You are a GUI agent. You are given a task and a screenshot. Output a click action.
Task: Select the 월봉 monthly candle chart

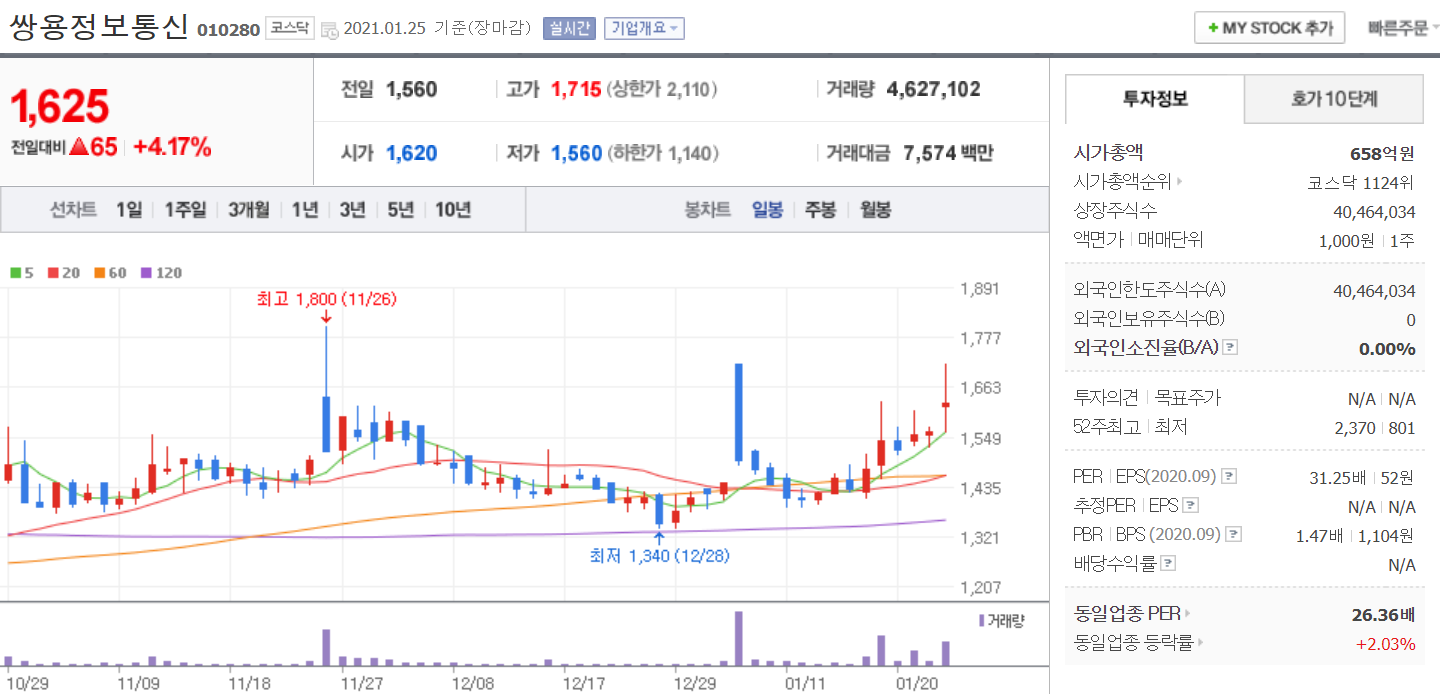click(x=875, y=210)
